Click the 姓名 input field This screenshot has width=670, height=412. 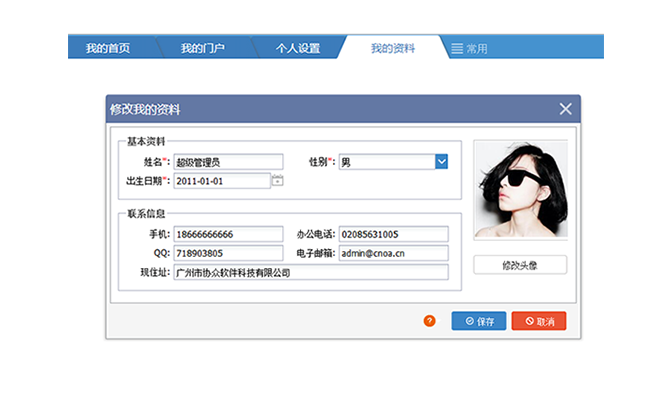[x=228, y=162]
